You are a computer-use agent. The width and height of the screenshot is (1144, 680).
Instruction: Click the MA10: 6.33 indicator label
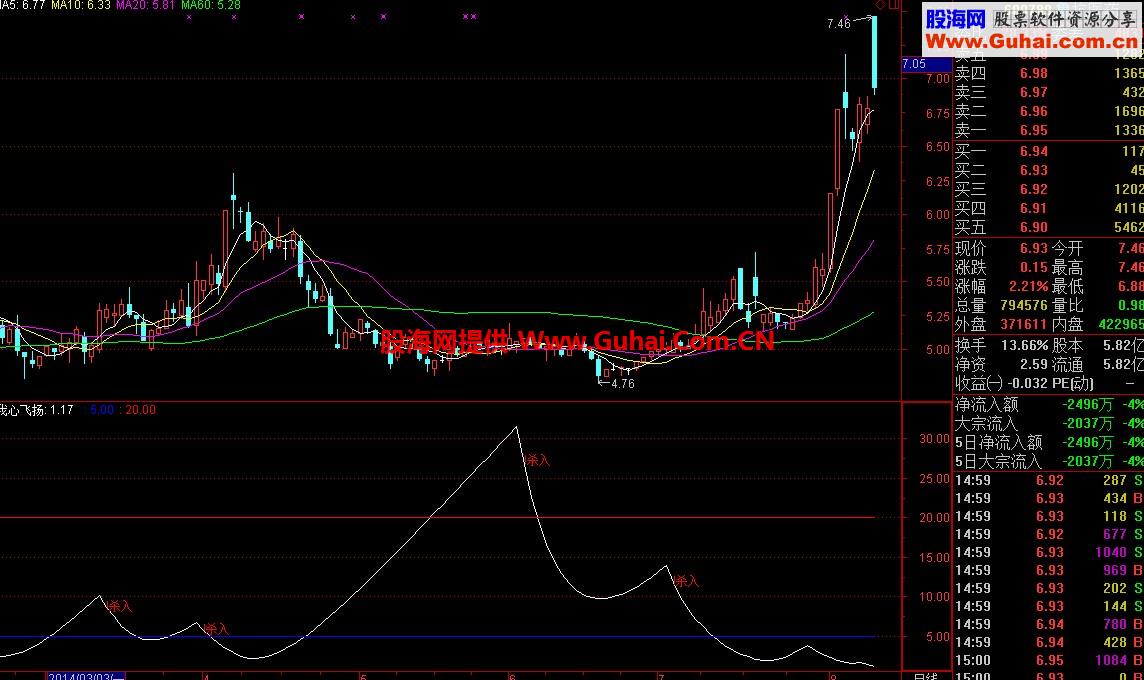click(80, 5)
